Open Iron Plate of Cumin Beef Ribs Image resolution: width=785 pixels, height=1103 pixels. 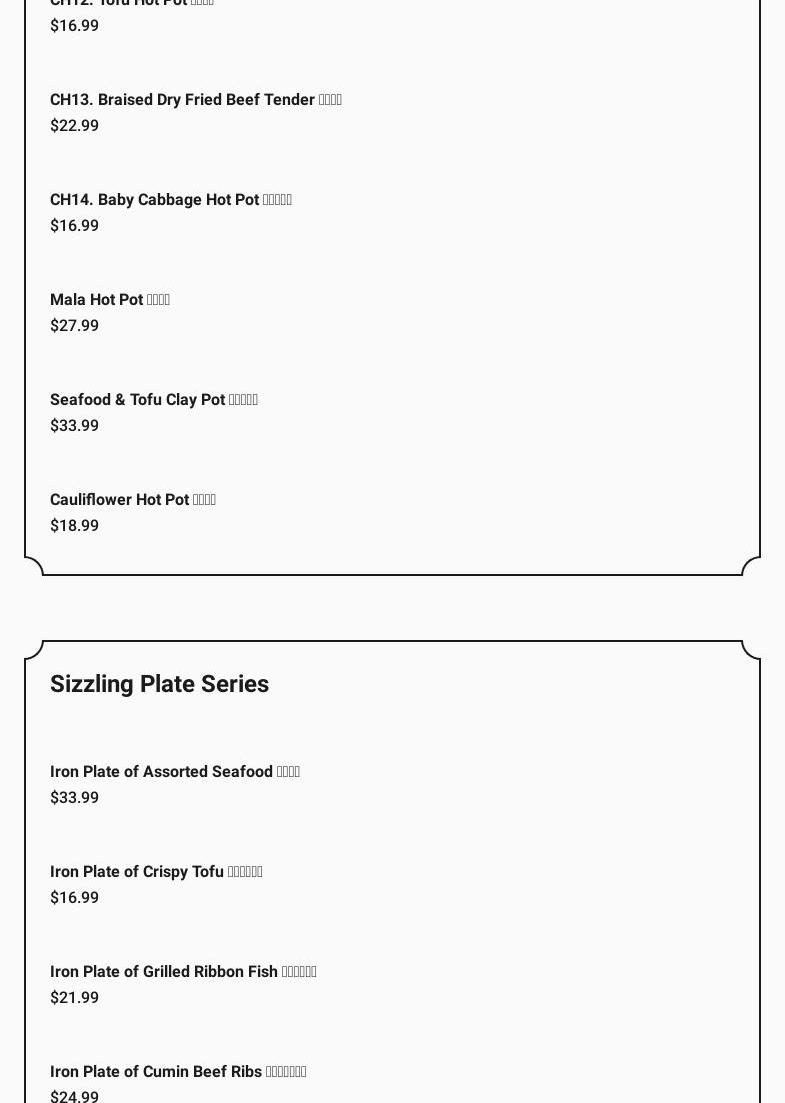[177, 1072]
